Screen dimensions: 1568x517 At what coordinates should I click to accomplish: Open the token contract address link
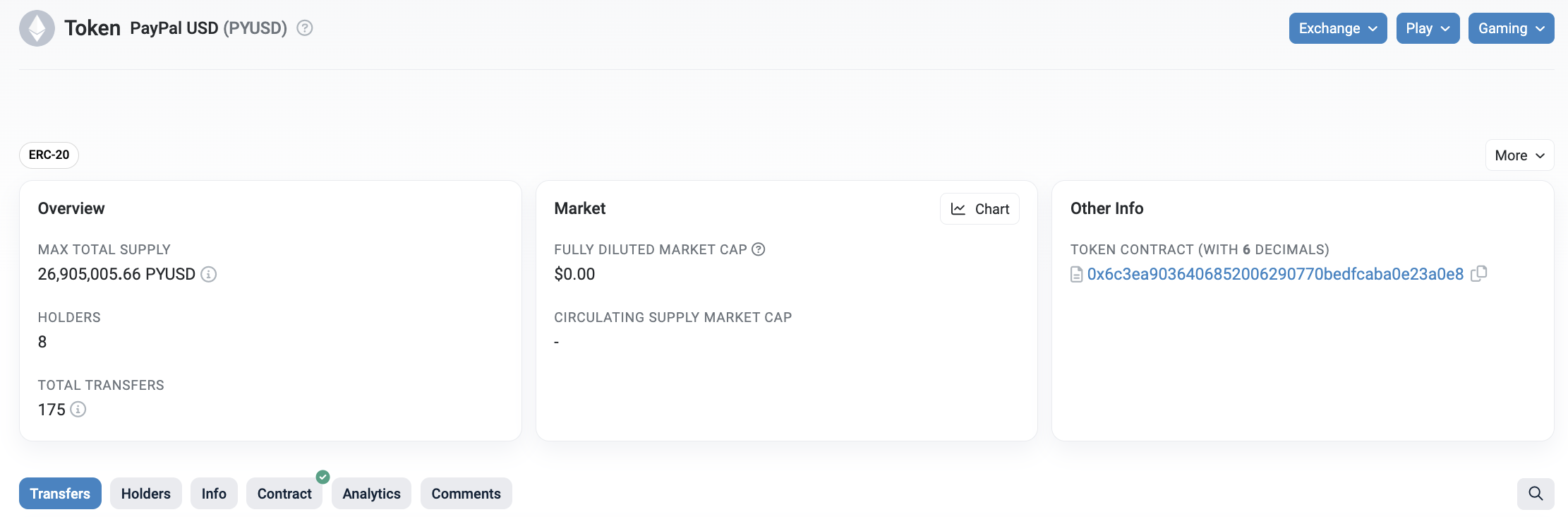click(x=1275, y=274)
